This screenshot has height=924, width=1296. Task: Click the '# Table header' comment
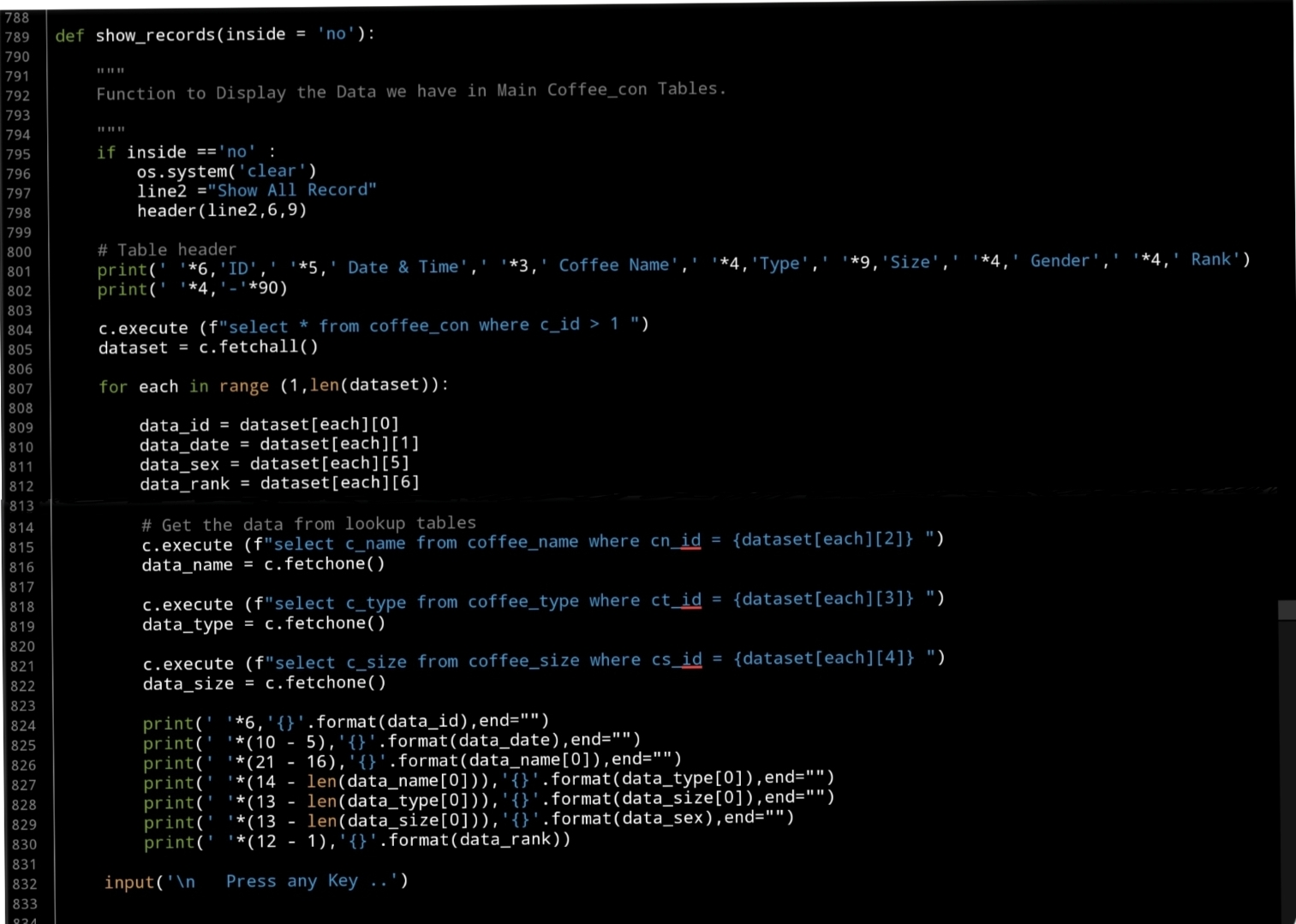point(166,250)
